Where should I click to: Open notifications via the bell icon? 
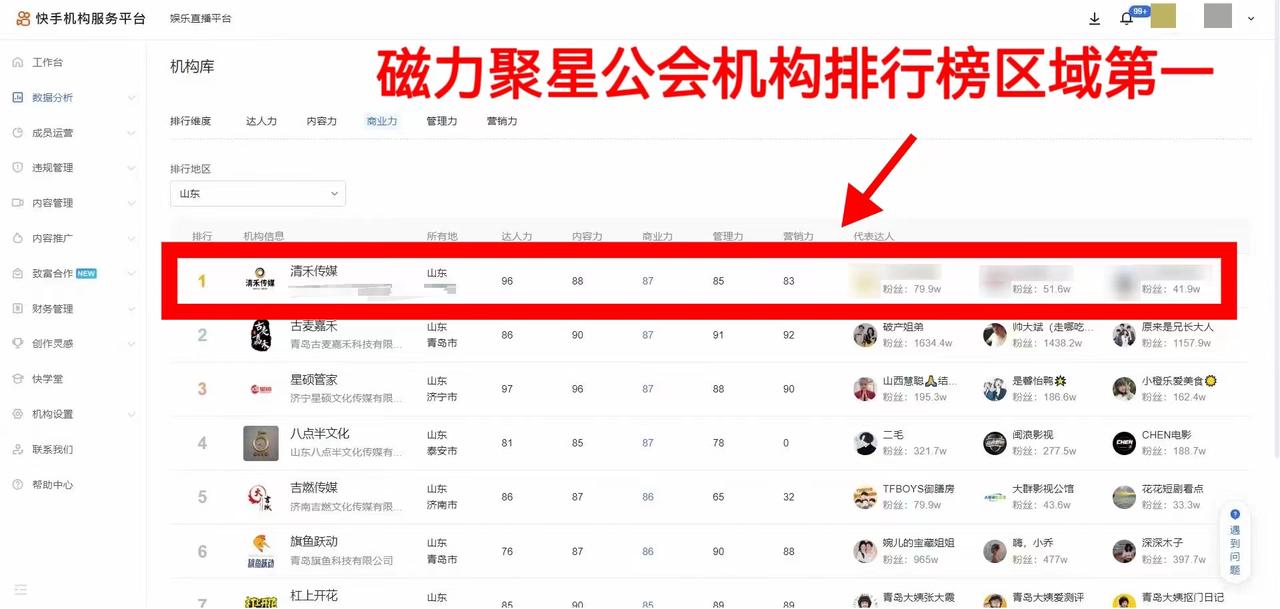1126,18
